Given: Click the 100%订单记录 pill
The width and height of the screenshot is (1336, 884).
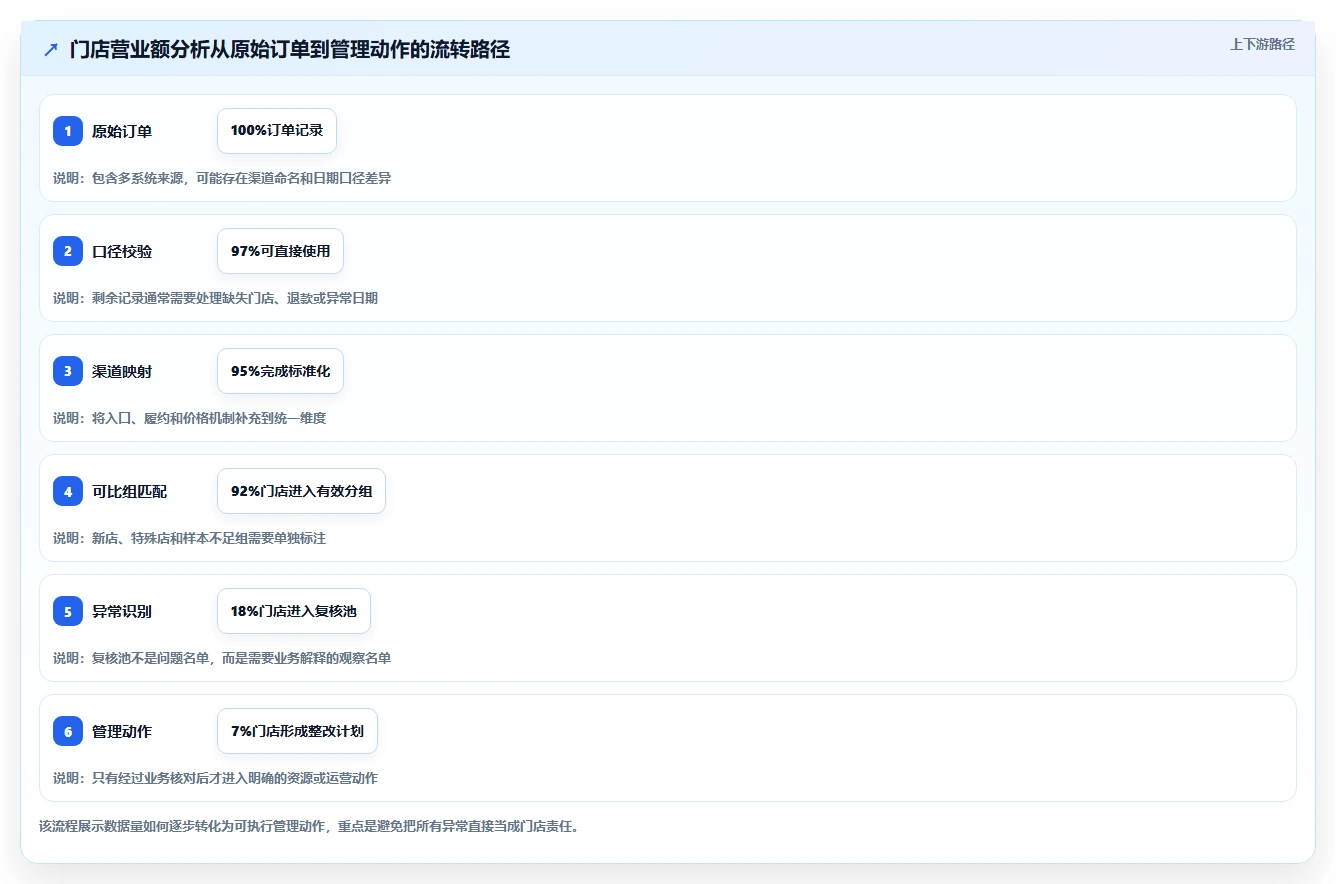Looking at the screenshot, I should [277, 131].
